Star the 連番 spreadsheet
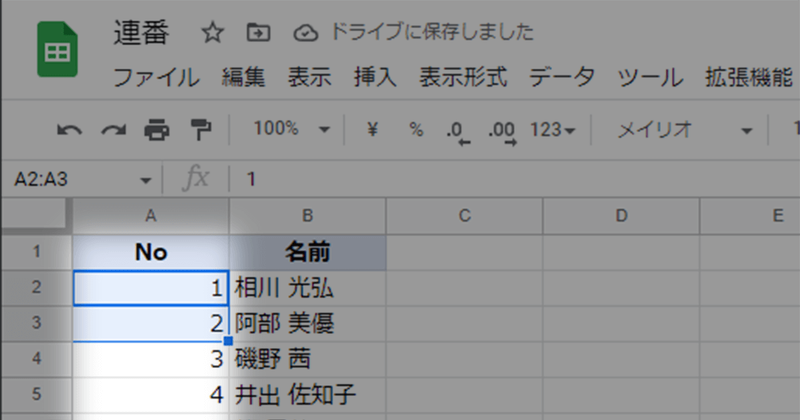 pyautogui.click(x=212, y=33)
